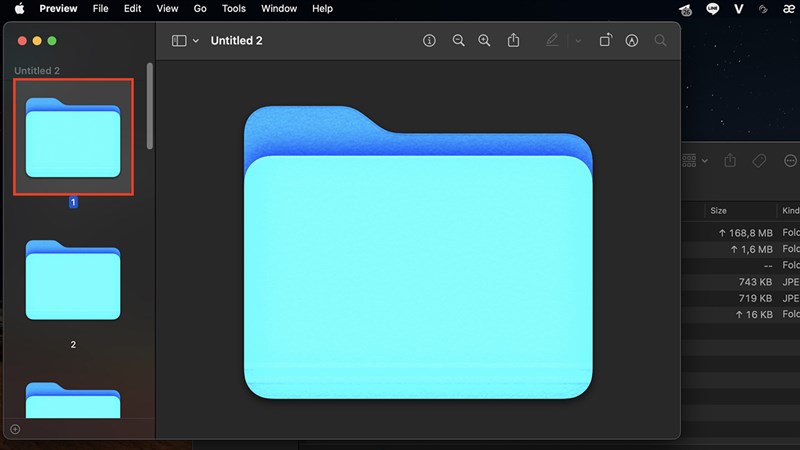Open the Share menu in Preview
This screenshot has height=450, width=800.
513,40
